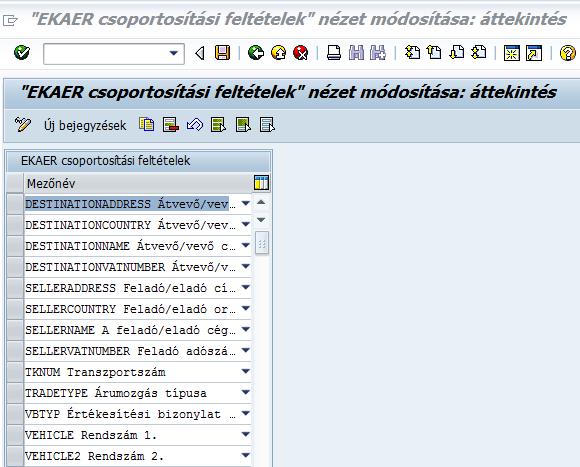The image size is (580, 467).
Task: Cancel with the red X icon
Action: click(301, 53)
